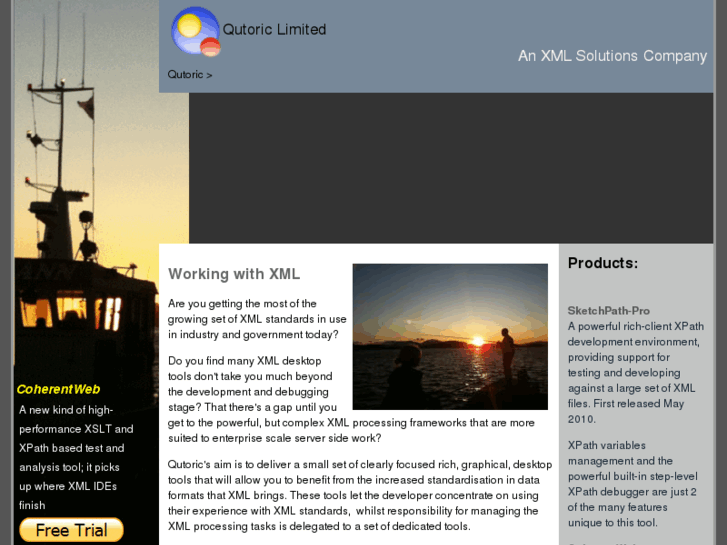The image size is (727, 545).
Task: Click the Qutoric globe logo
Action: tap(196, 31)
